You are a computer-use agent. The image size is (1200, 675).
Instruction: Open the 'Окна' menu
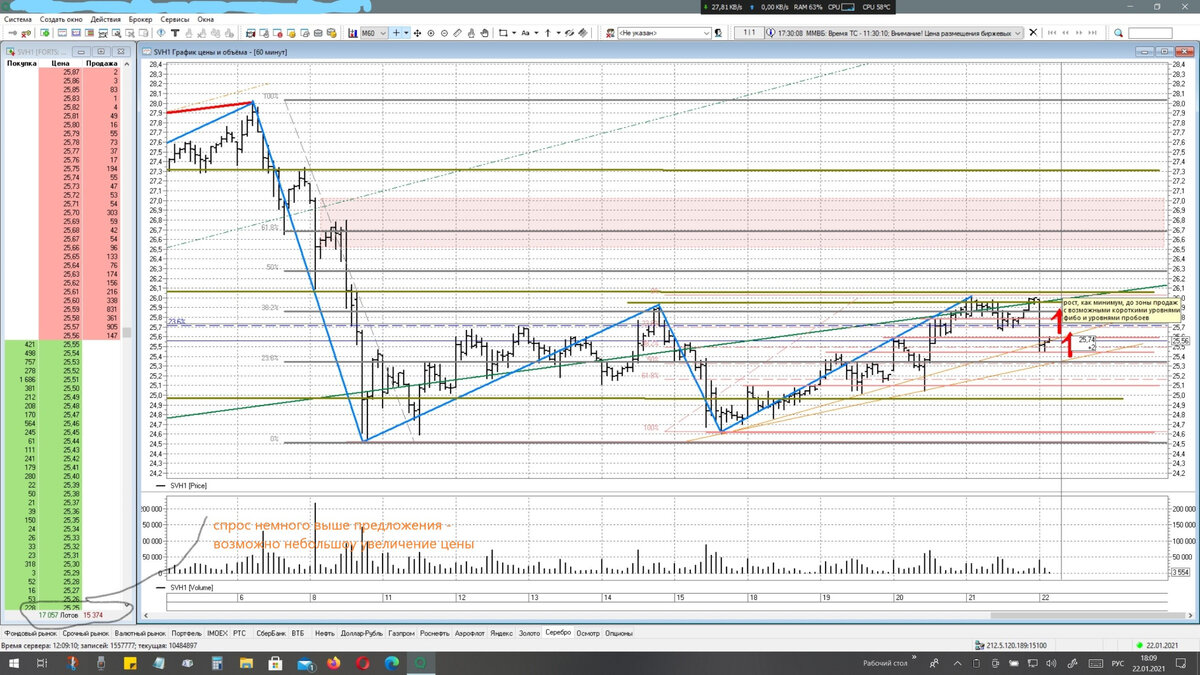205,19
